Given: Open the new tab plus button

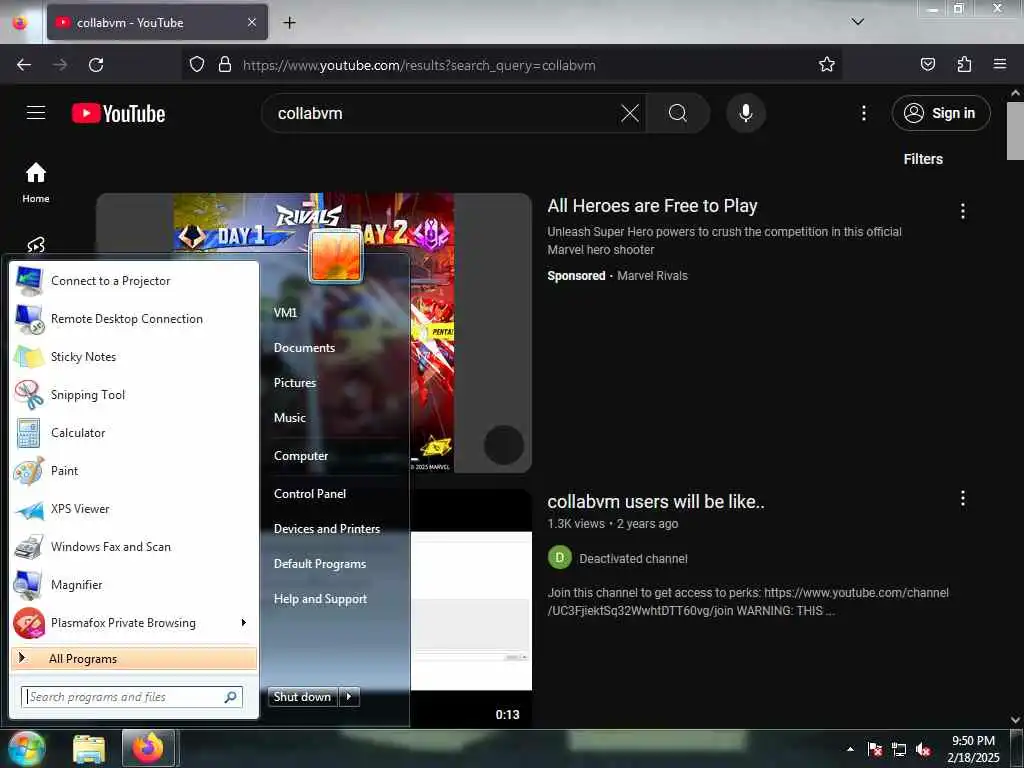Looking at the screenshot, I should tap(289, 23).
